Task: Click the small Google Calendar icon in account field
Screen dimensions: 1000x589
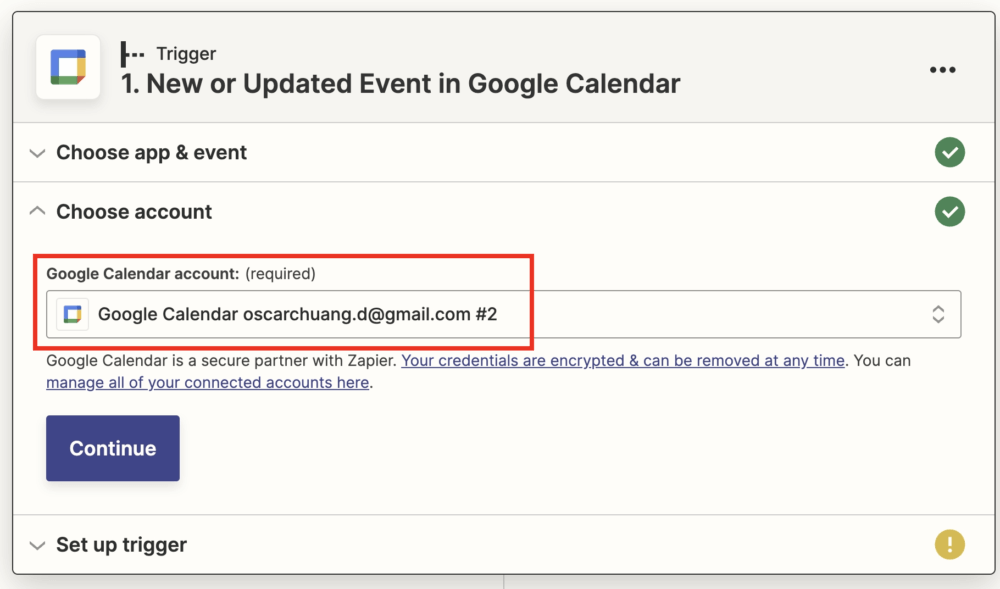Action: tap(72, 314)
